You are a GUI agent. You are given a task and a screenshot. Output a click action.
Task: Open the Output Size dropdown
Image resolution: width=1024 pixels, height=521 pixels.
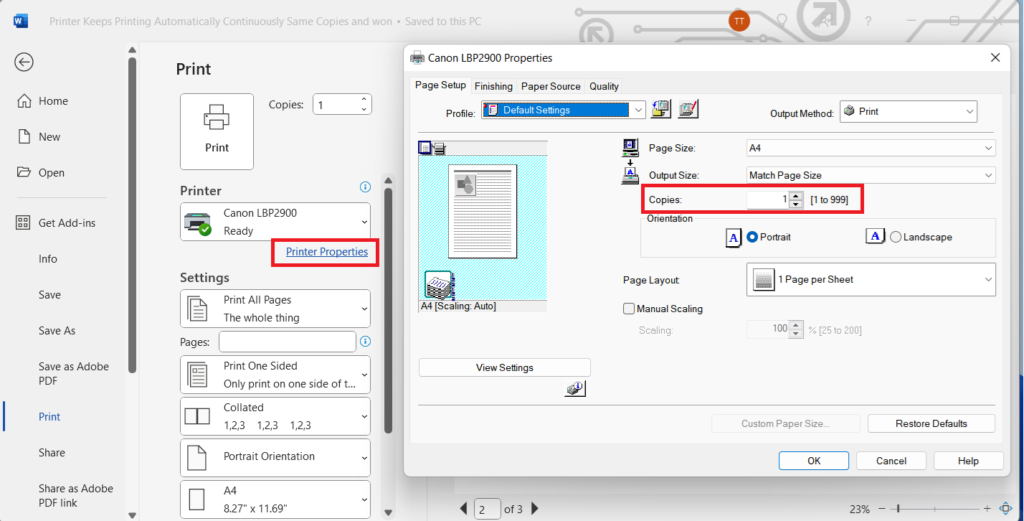click(x=871, y=175)
